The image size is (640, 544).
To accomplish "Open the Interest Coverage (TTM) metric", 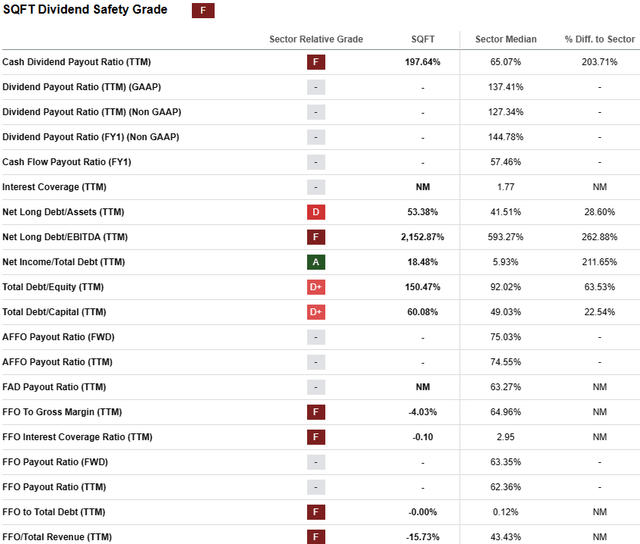I will point(54,187).
